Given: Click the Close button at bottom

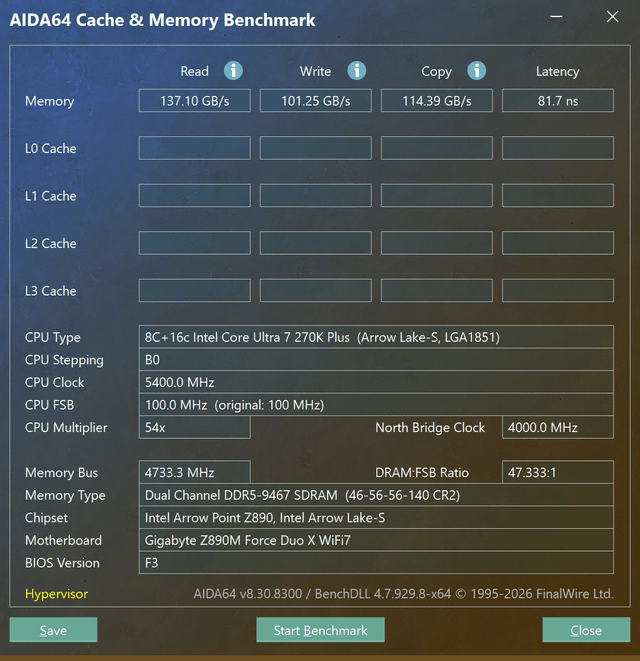Looking at the screenshot, I should [586, 630].
